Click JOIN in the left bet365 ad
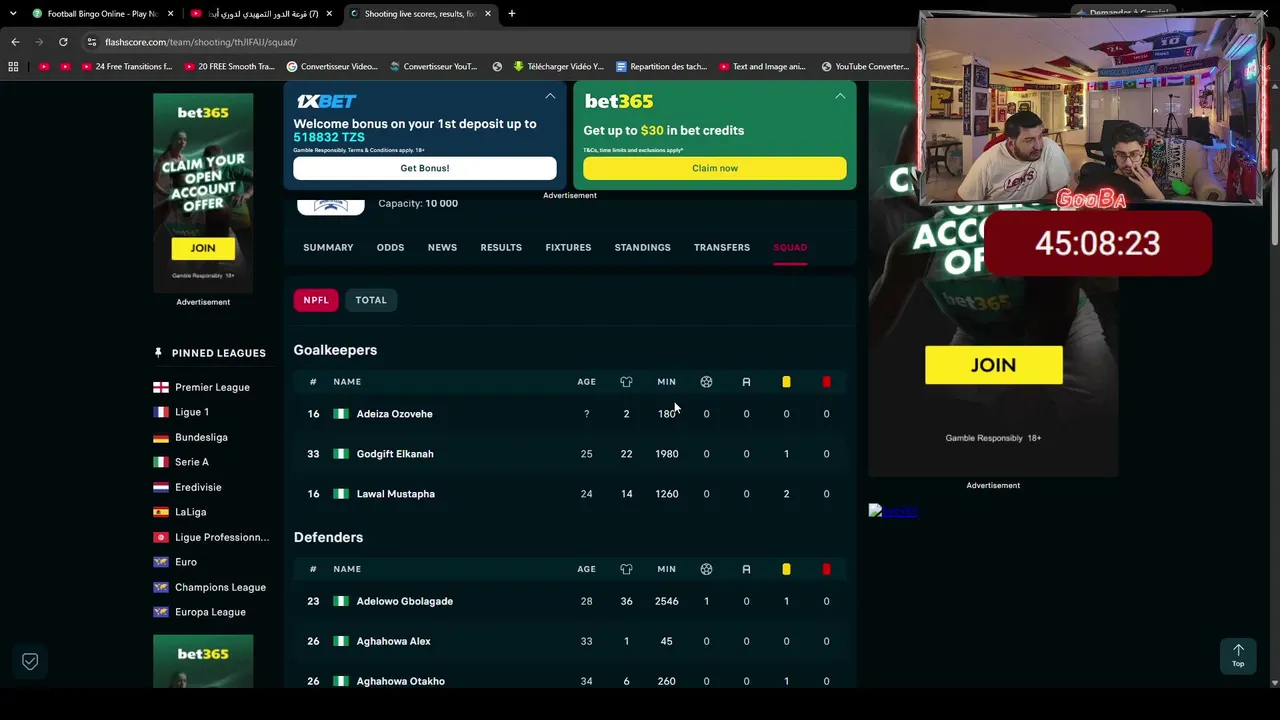1280x720 pixels. (x=203, y=248)
